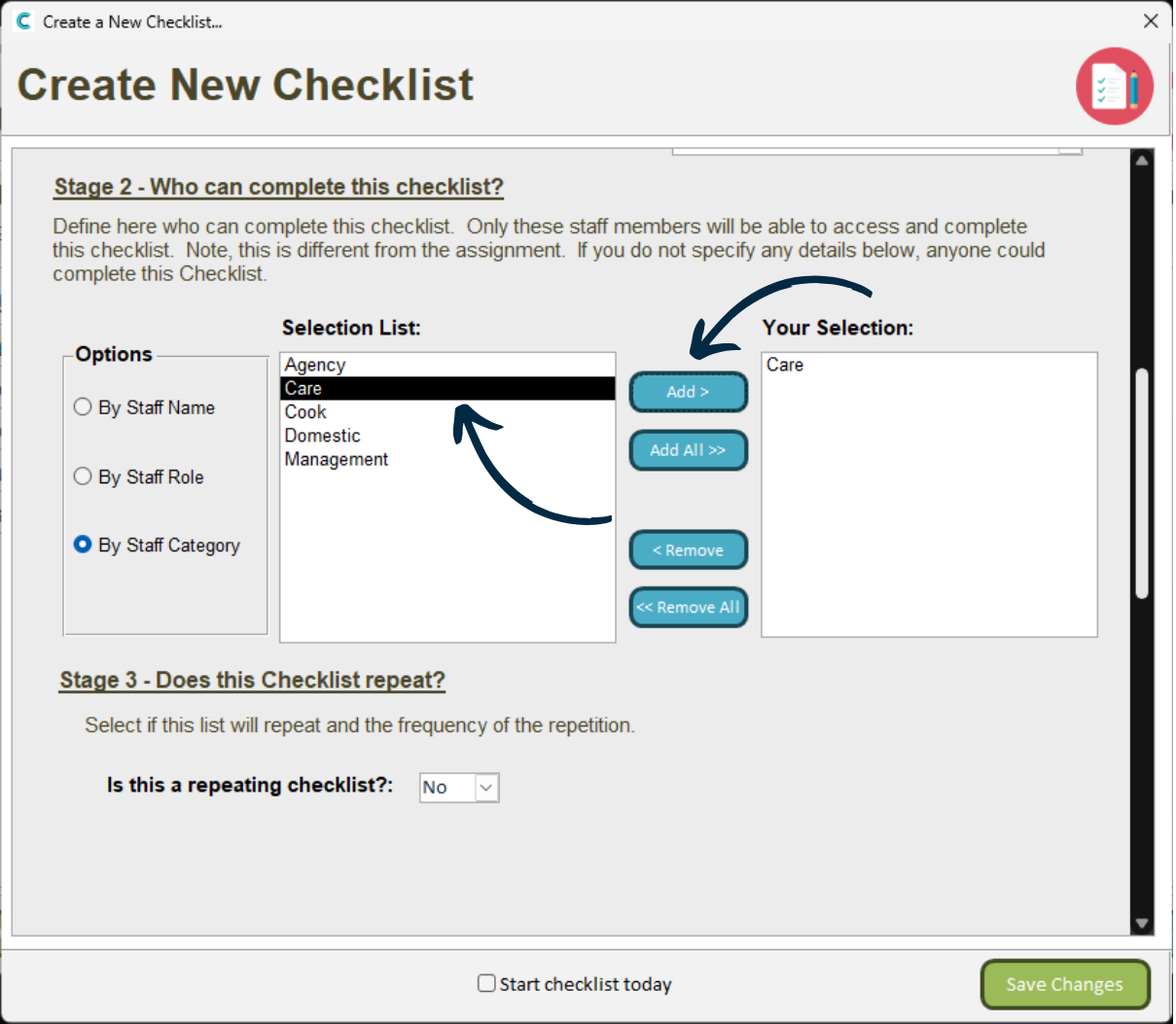Screen dimensions: 1176x1024
Task: Enable Start checklist today checkbox
Action: coord(487,983)
